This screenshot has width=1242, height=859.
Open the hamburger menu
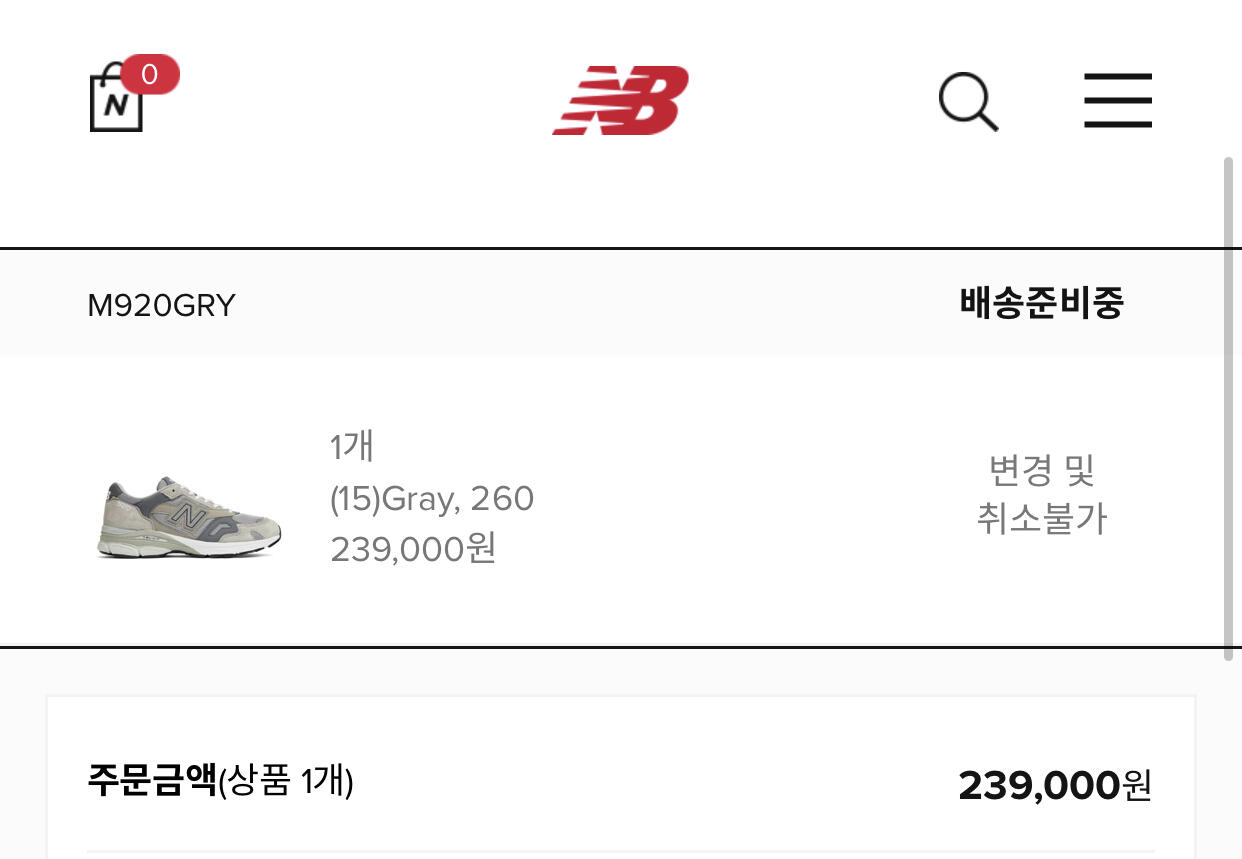(1118, 100)
